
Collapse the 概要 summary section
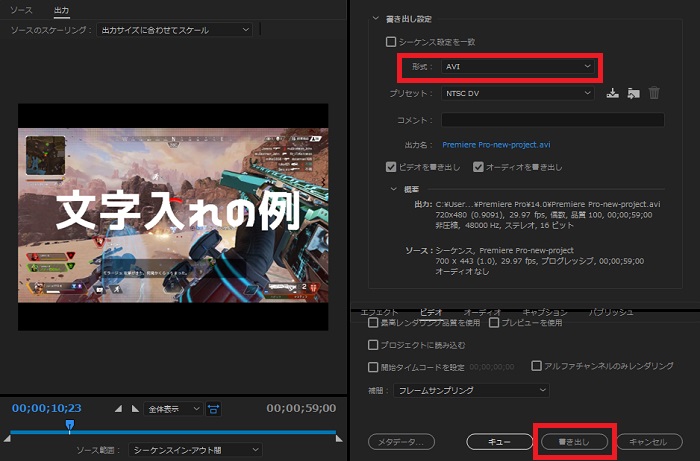[393, 189]
